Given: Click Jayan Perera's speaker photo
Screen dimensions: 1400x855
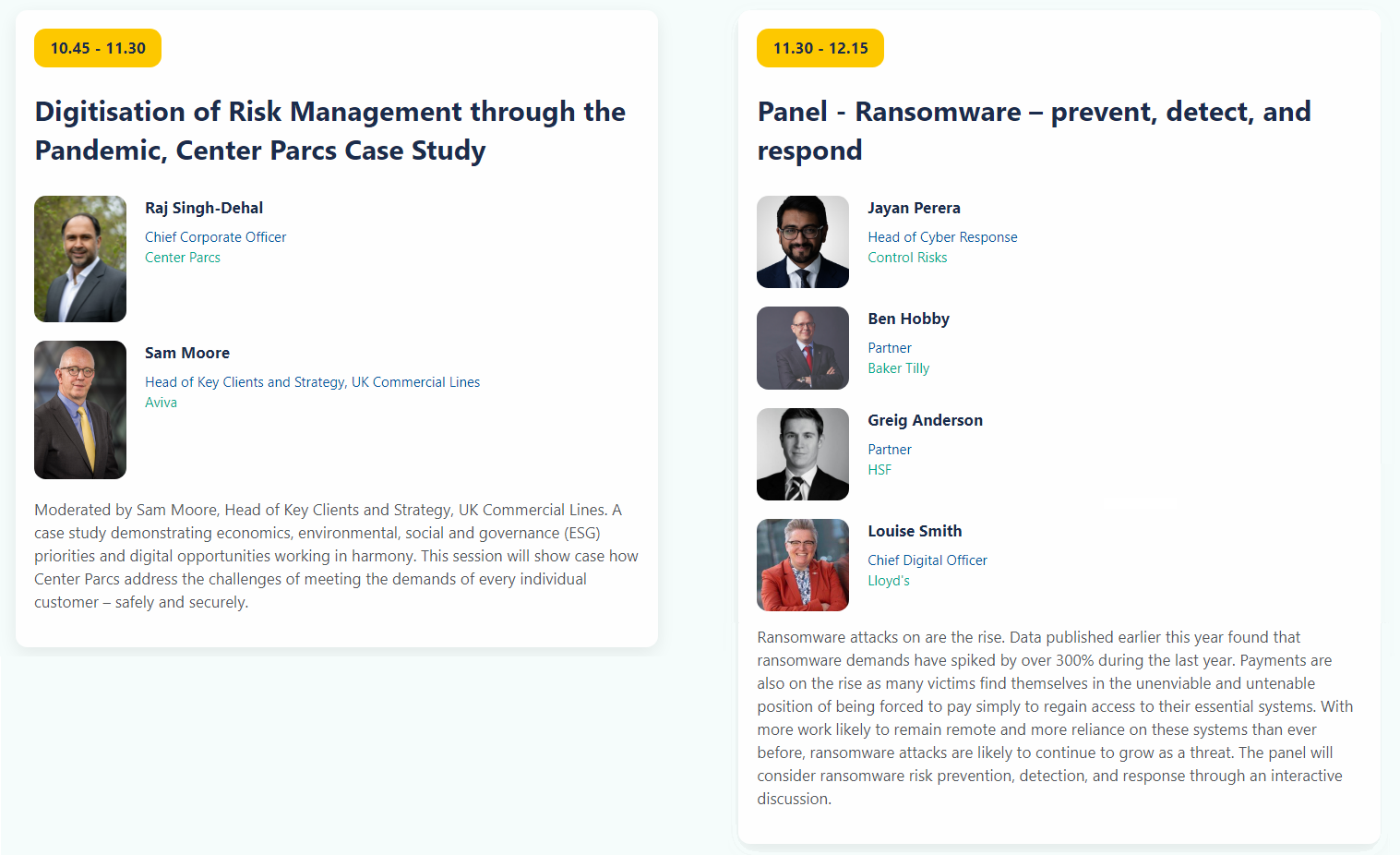Looking at the screenshot, I should tap(802, 242).
